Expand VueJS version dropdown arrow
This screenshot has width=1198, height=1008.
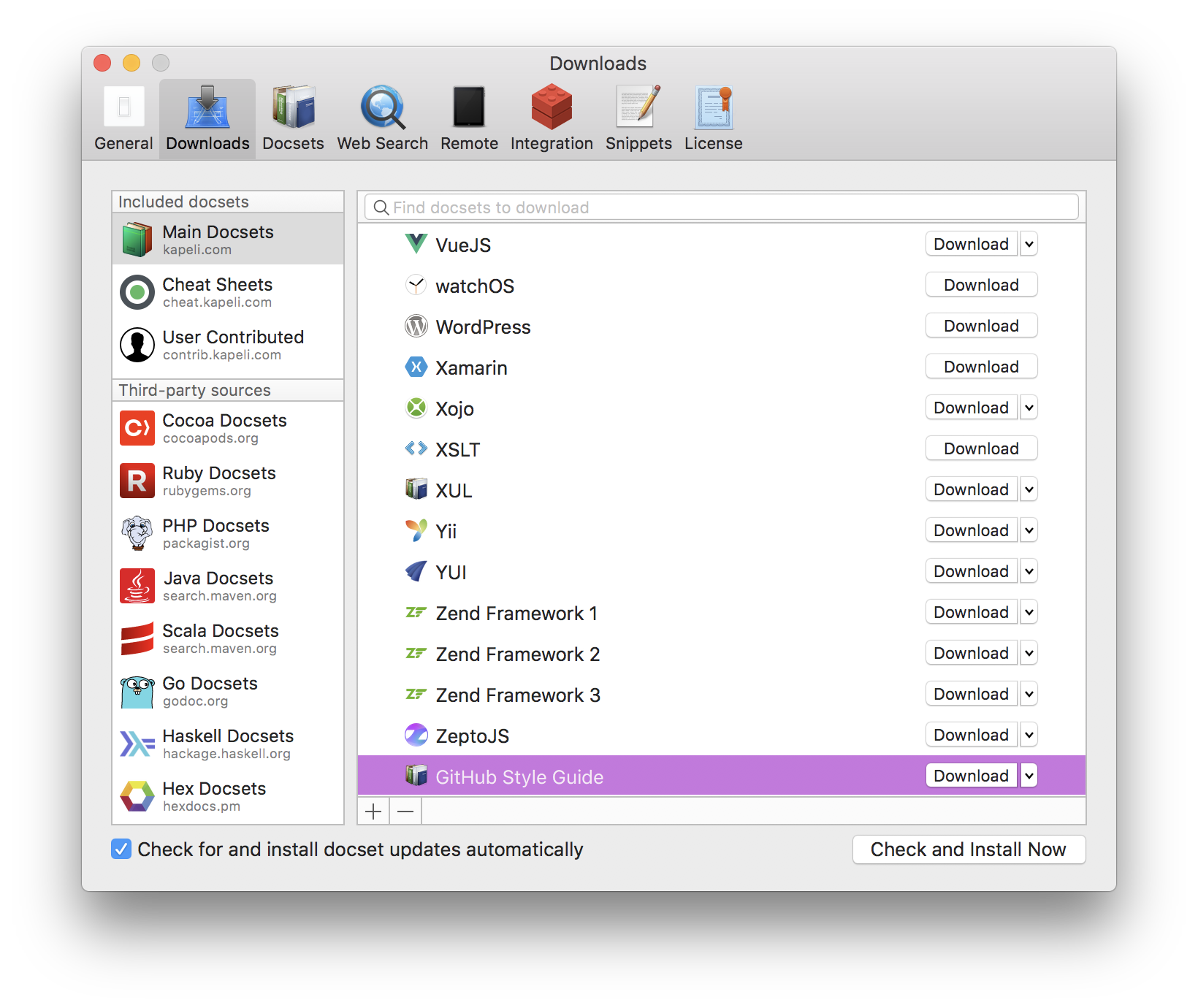coord(1029,244)
